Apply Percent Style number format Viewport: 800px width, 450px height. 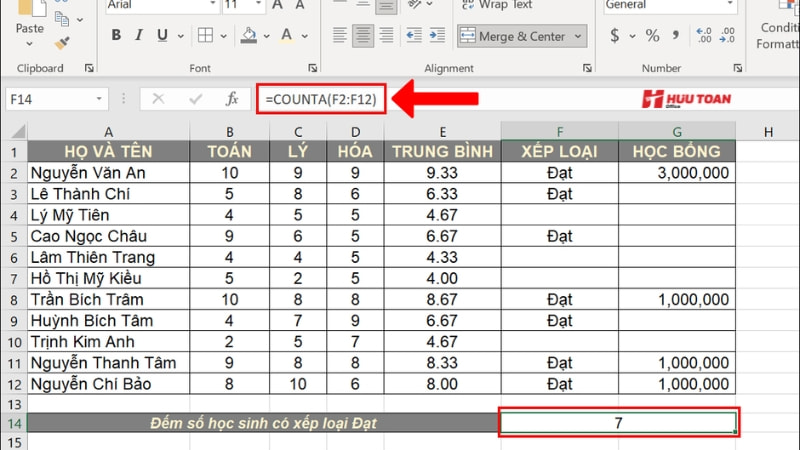pos(652,36)
